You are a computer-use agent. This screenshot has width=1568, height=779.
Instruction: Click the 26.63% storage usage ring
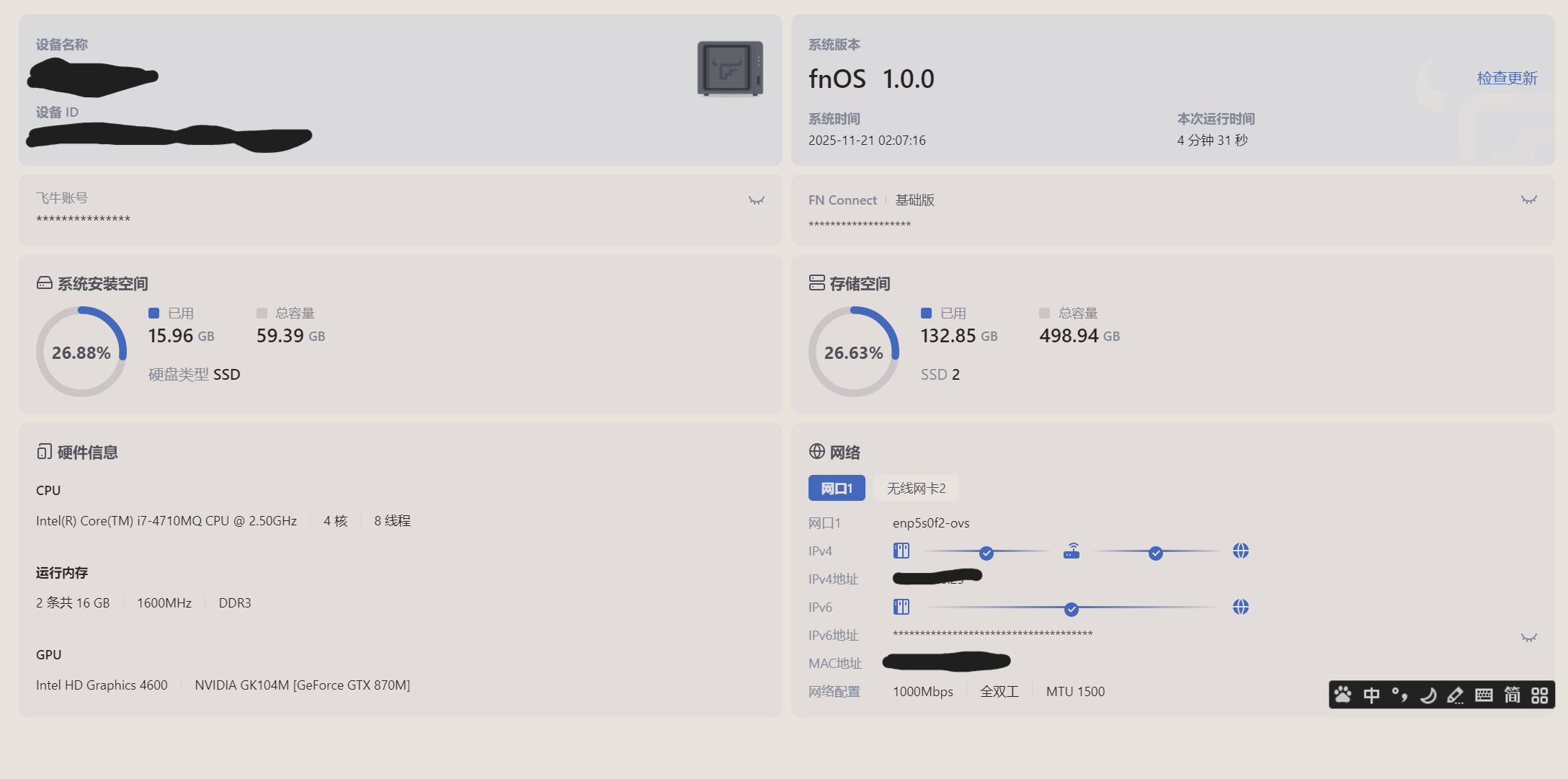[x=853, y=352]
